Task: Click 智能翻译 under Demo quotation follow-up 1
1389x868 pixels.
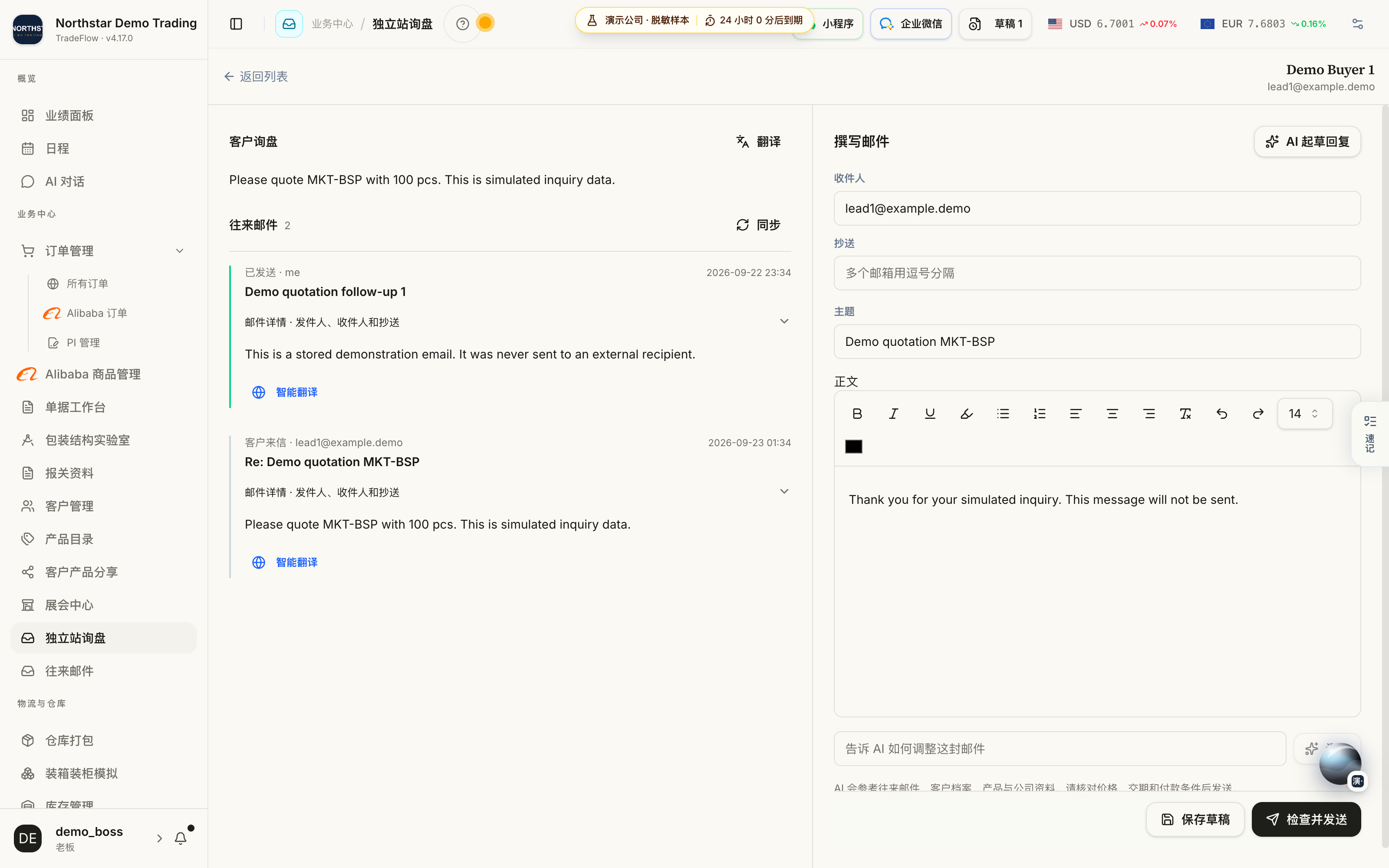Action: coord(285,392)
